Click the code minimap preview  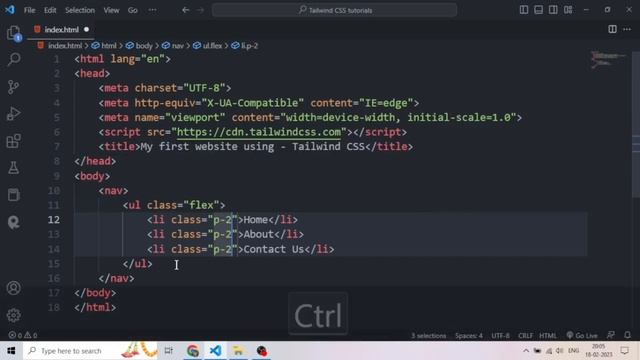608,60
